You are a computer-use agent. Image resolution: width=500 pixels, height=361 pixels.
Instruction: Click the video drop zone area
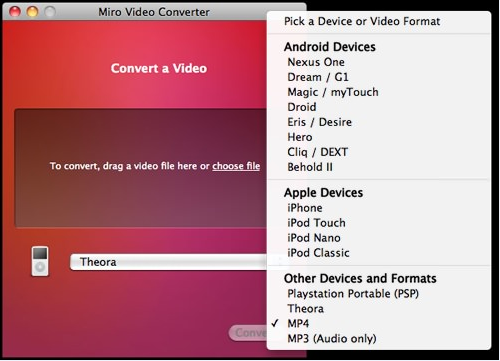coord(141,168)
